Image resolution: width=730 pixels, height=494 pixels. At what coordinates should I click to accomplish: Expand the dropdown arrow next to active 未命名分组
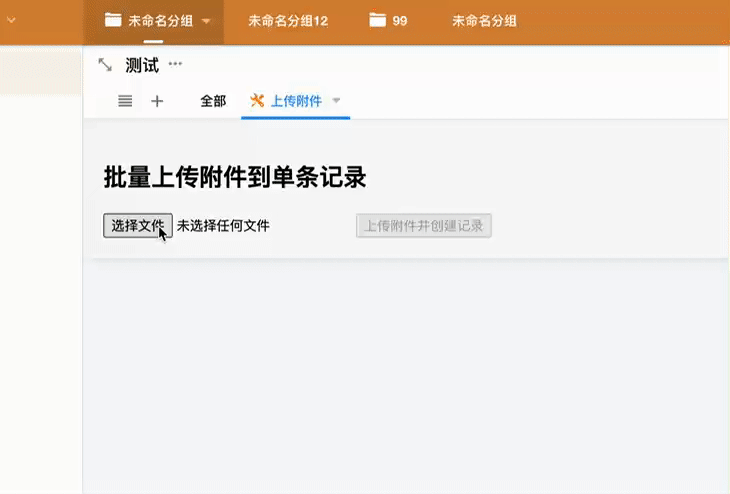click(x=206, y=21)
